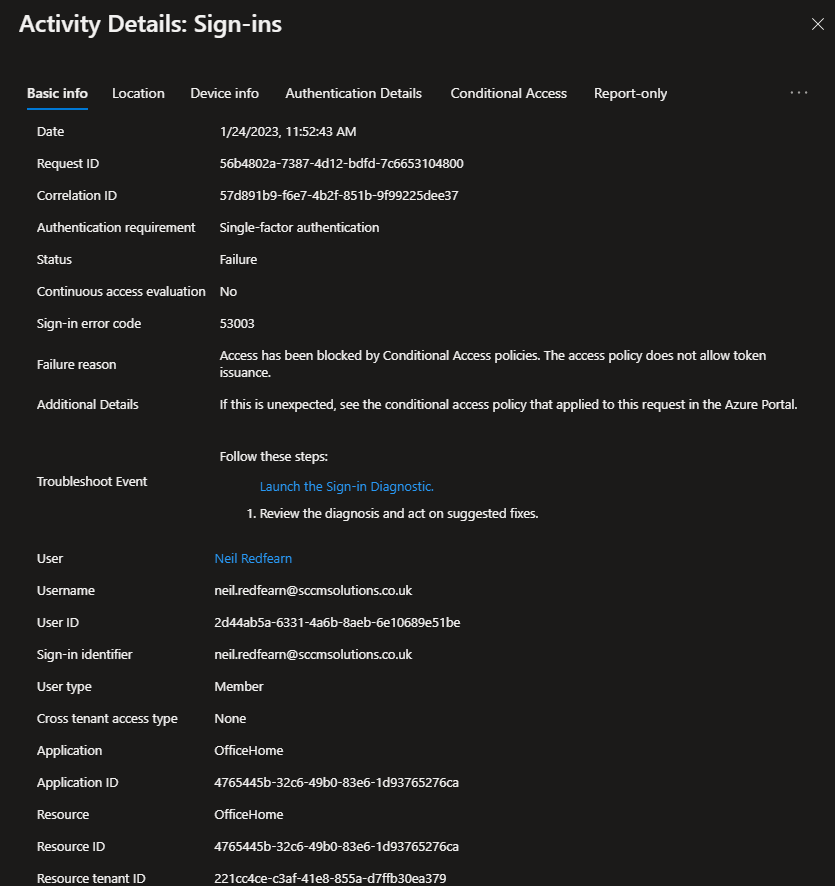Select the Device info tab
The width and height of the screenshot is (835, 886).
(x=225, y=93)
